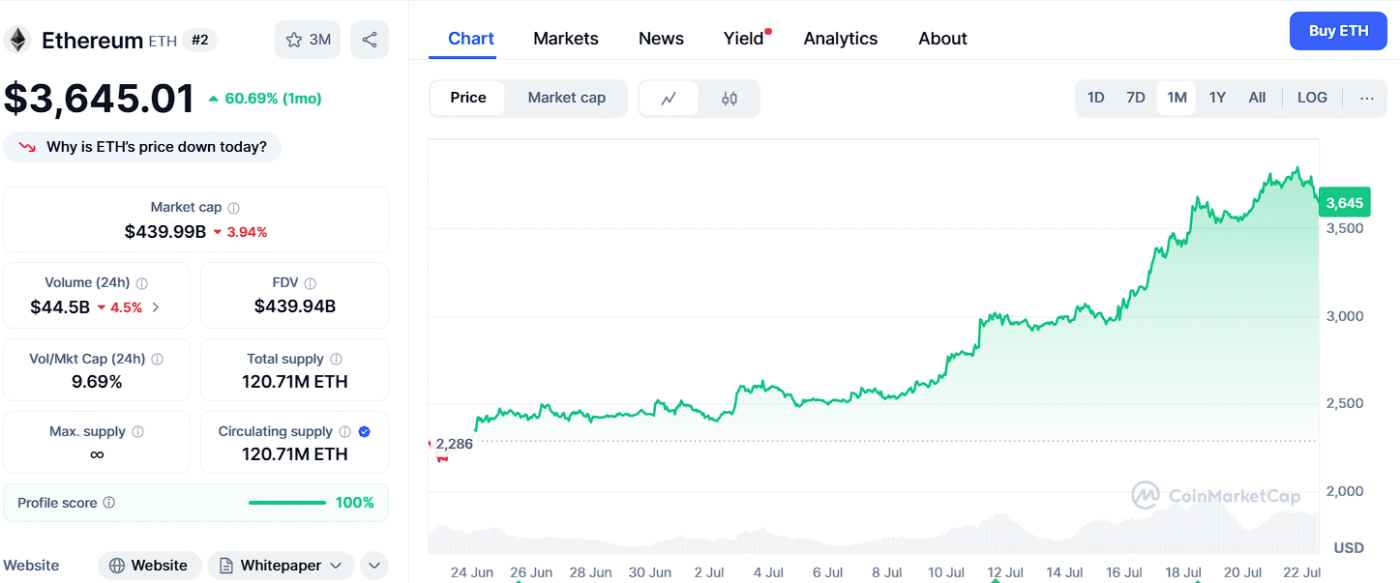Click the 3,645 current price chart label
The width and height of the screenshot is (1400, 583).
tap(1344, 203)
